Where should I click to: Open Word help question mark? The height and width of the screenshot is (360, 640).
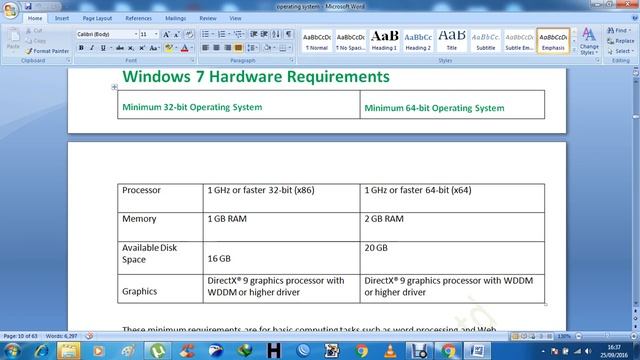pos(635,18)
